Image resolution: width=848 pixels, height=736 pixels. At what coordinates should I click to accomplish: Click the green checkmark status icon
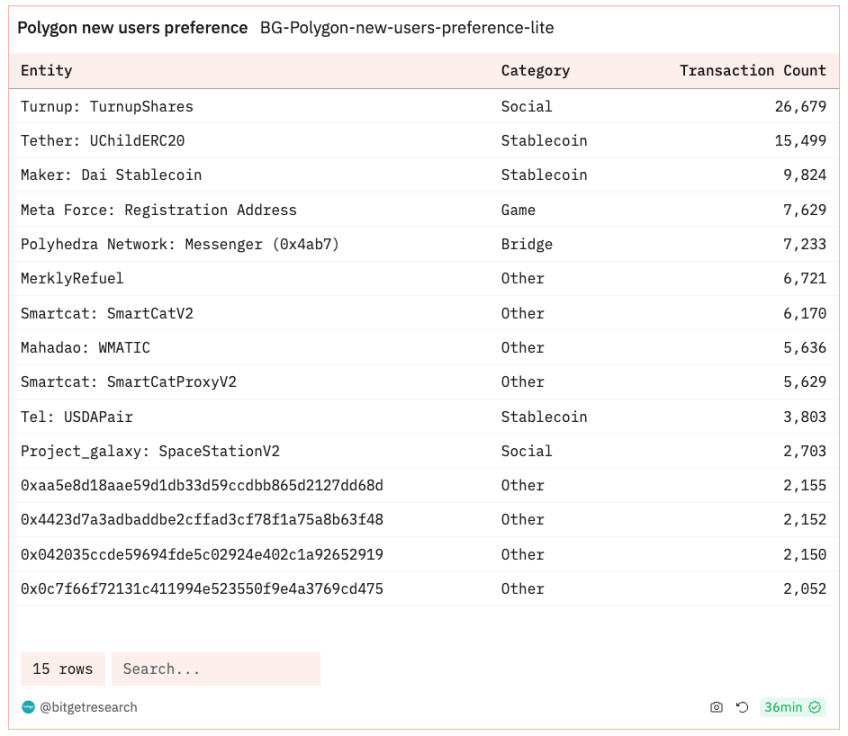tap(814, 707)
